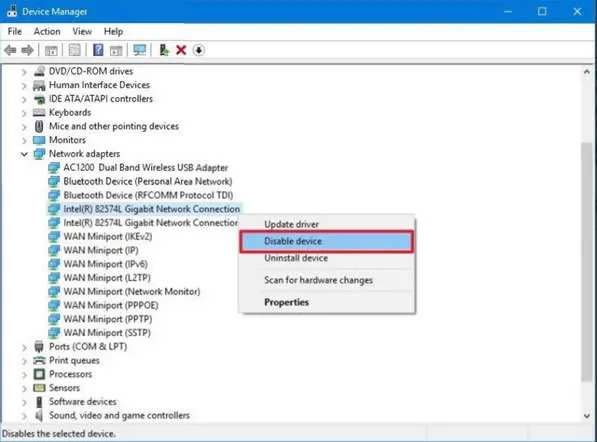The image size is (597, 442).
Task: Open the File menu
Action: [x=15, y=31]
